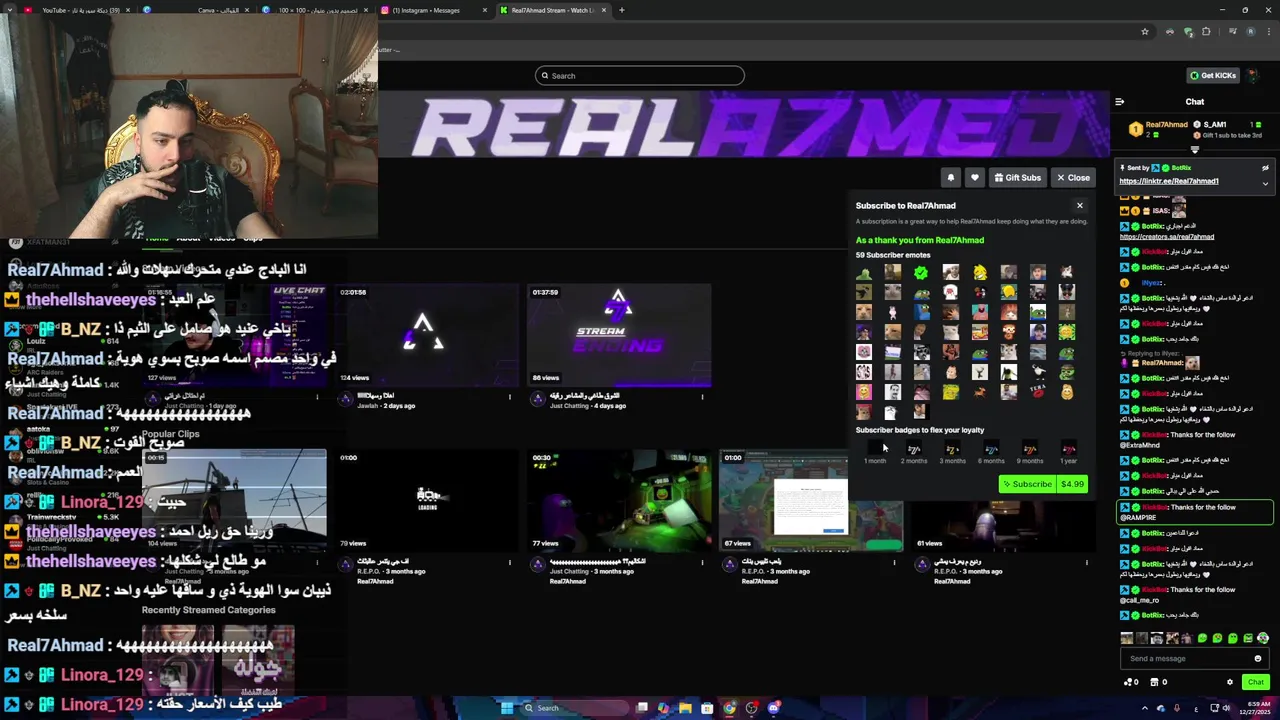Screen dimensions: 1280x720
Task: Select the TERA red lips subscriber emote
Action: [x=1038, y=392]
